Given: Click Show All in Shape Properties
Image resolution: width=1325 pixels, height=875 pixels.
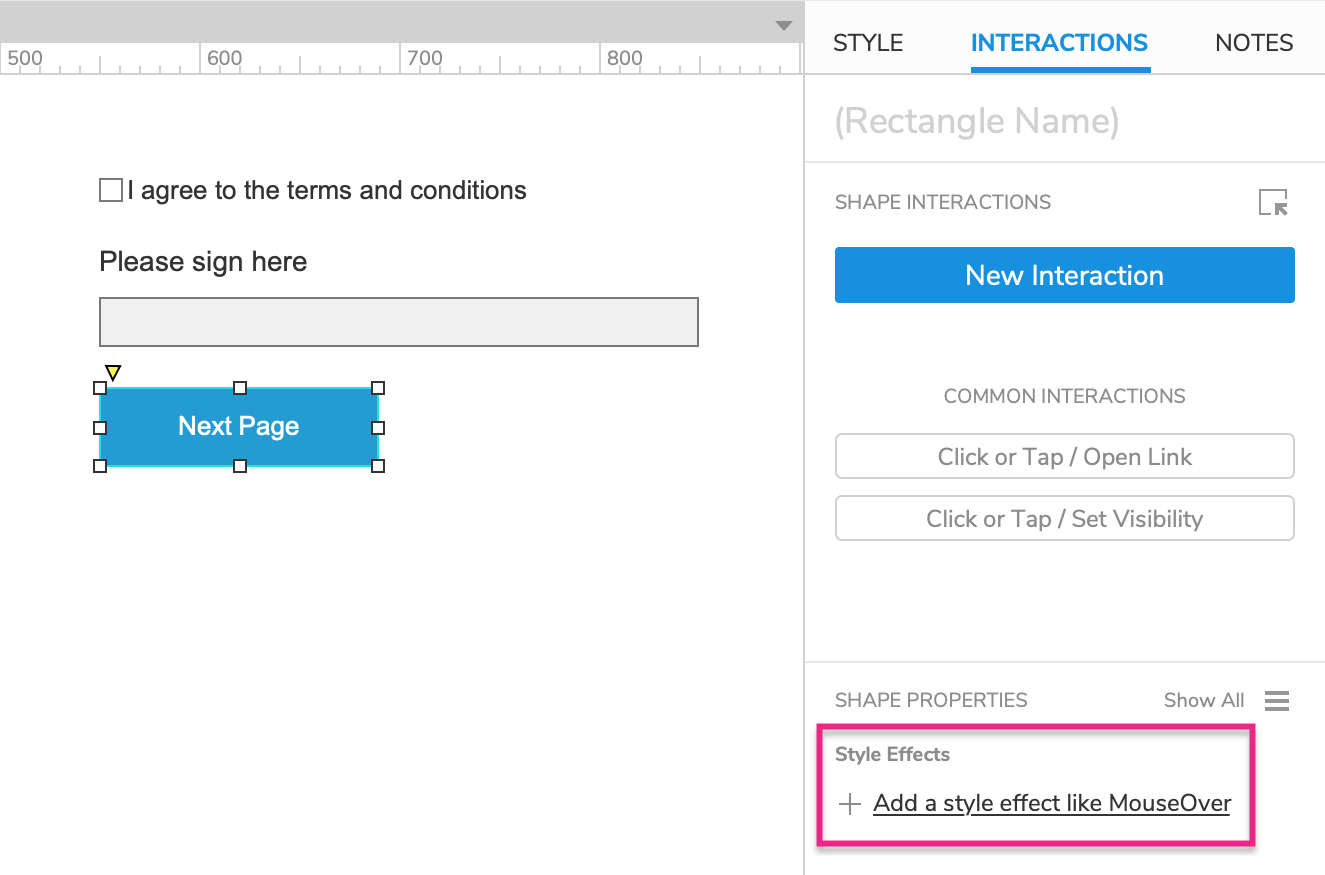Looking at the screenshot, I should coord(1203,701).
